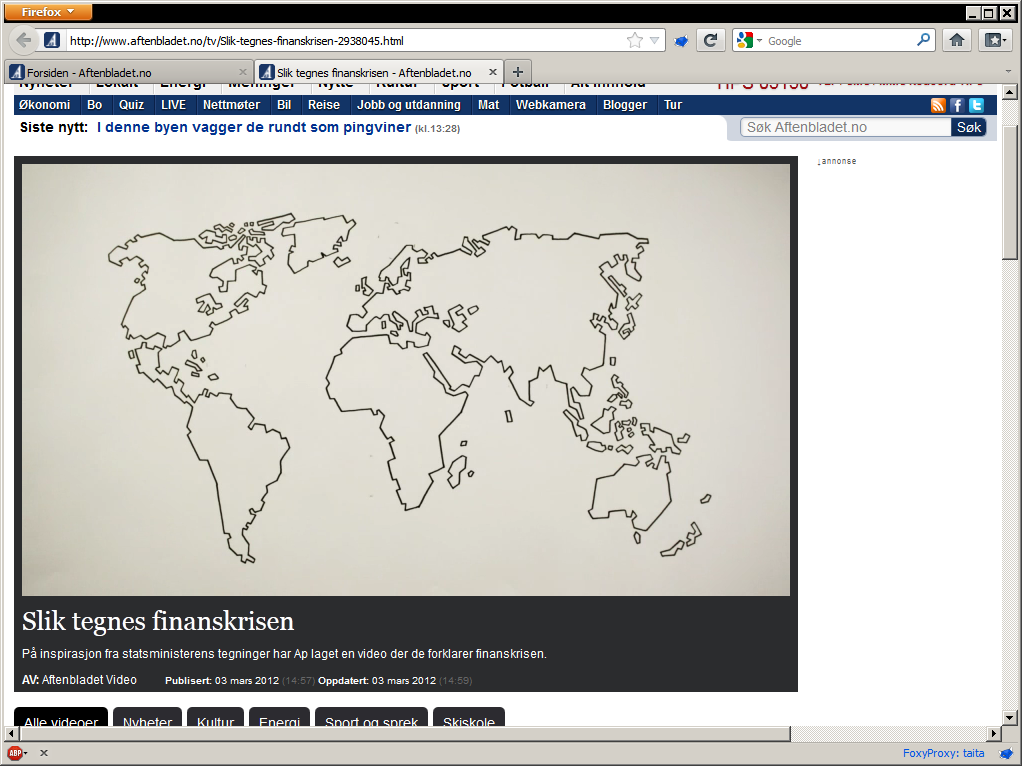Open the Facebook icon in navigation bar
The image size is (1022, 766).
coord(957,105)
